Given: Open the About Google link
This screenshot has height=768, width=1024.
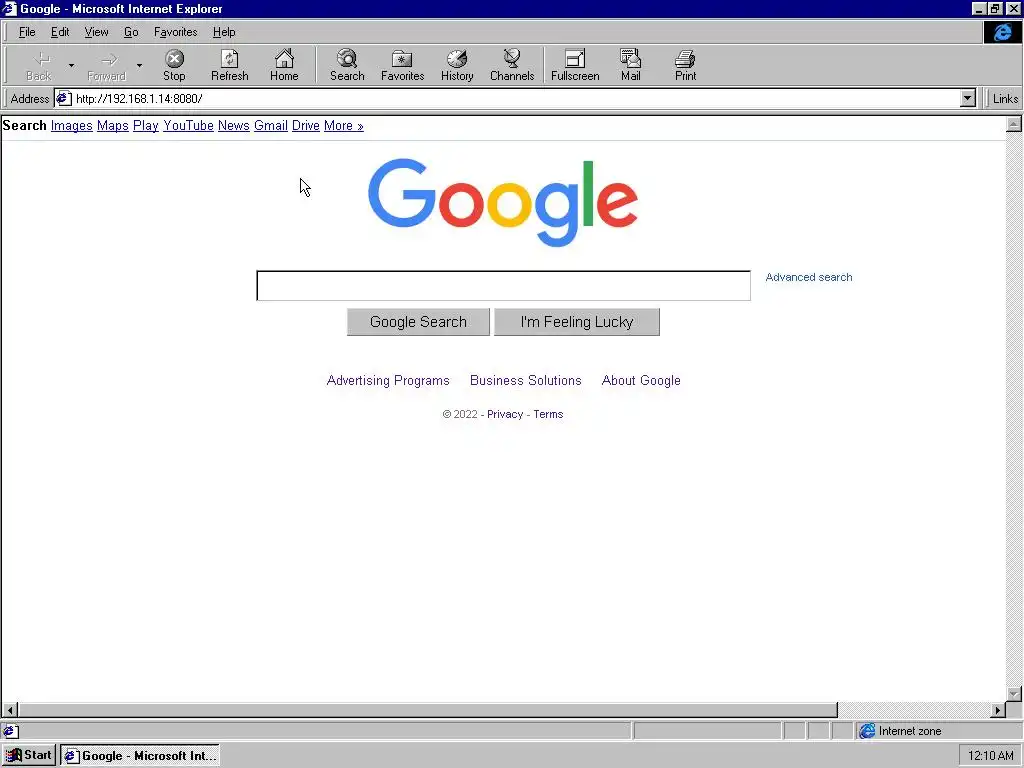Looking at the screenshot, I should click(641, 380).
